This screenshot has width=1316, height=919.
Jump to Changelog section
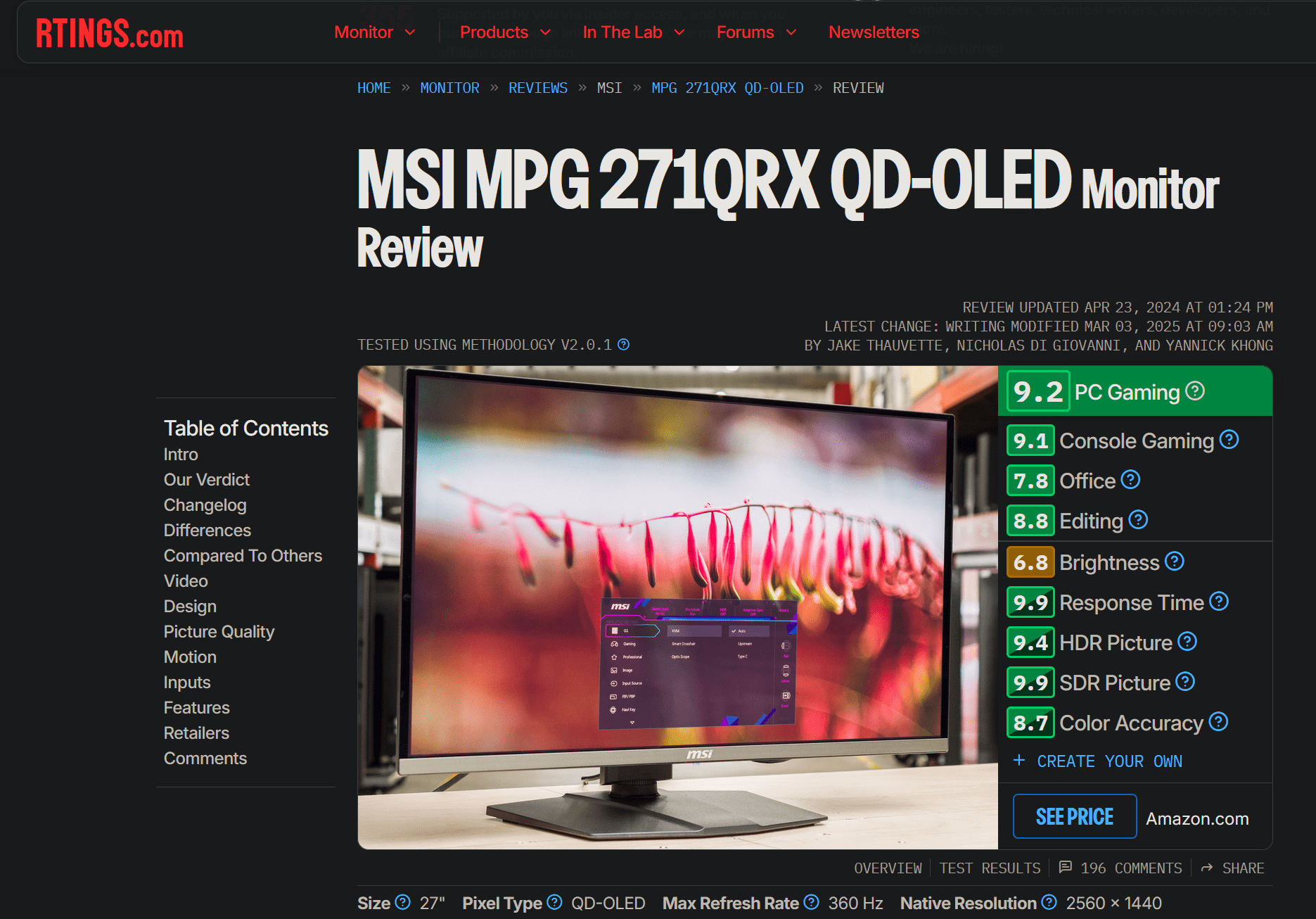point(205,505)
